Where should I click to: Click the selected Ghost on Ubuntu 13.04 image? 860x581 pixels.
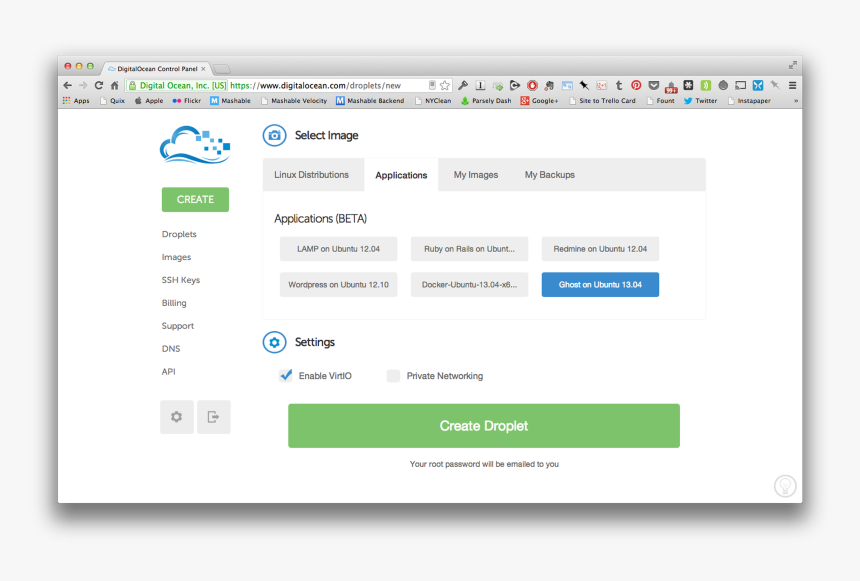click(600, 285)
